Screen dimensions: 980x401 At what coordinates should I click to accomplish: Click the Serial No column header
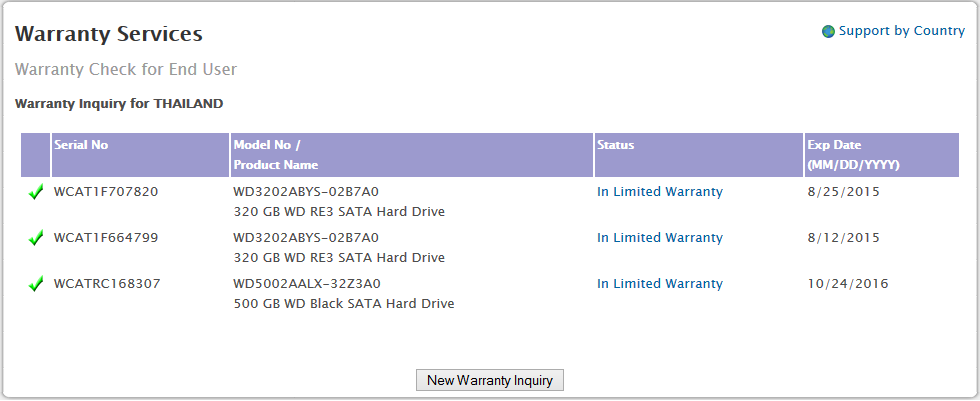point(81,145)
